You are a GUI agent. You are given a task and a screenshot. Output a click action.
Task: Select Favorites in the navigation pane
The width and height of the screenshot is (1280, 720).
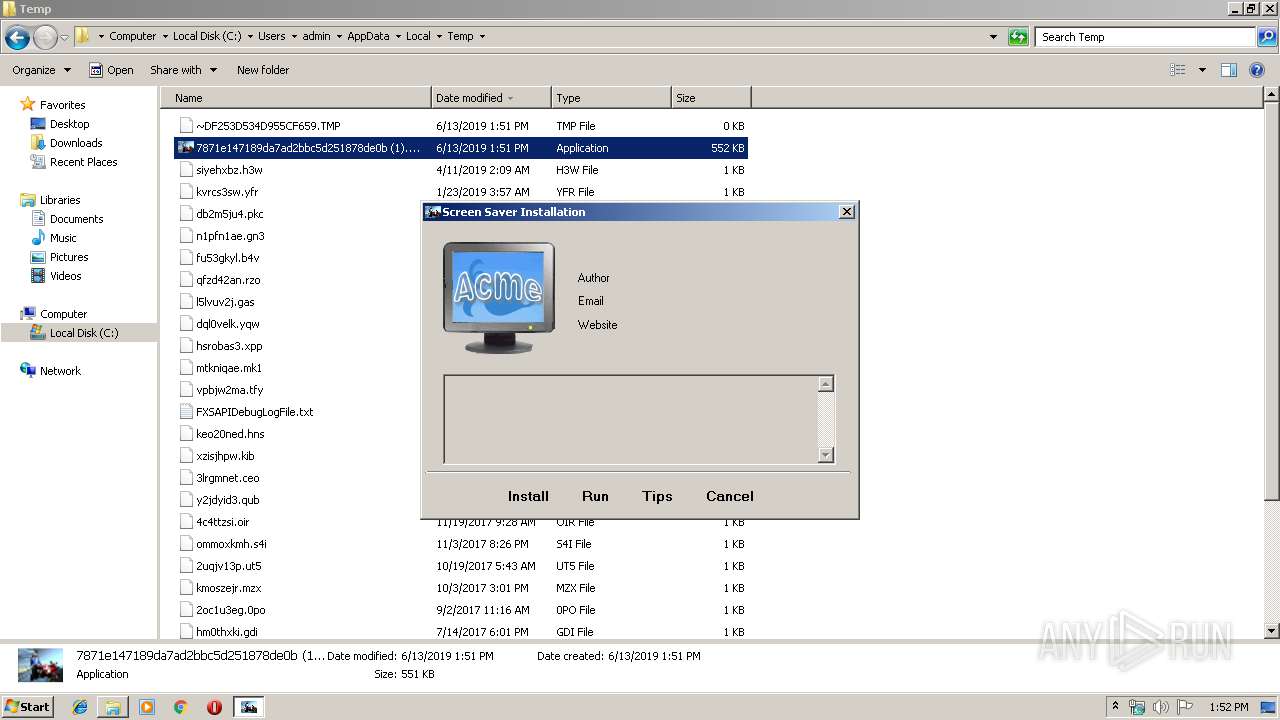click(x=62, y=105)
